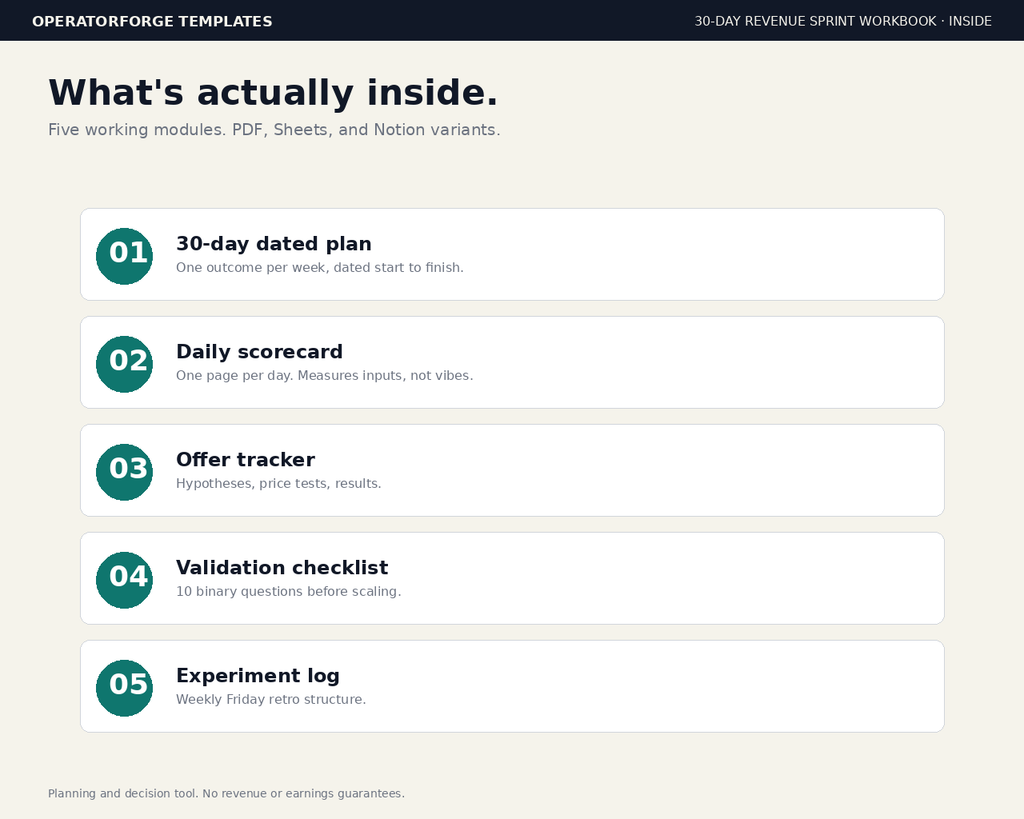Click the green 01 number badge

pyautogui.click(x=124, y=256)
